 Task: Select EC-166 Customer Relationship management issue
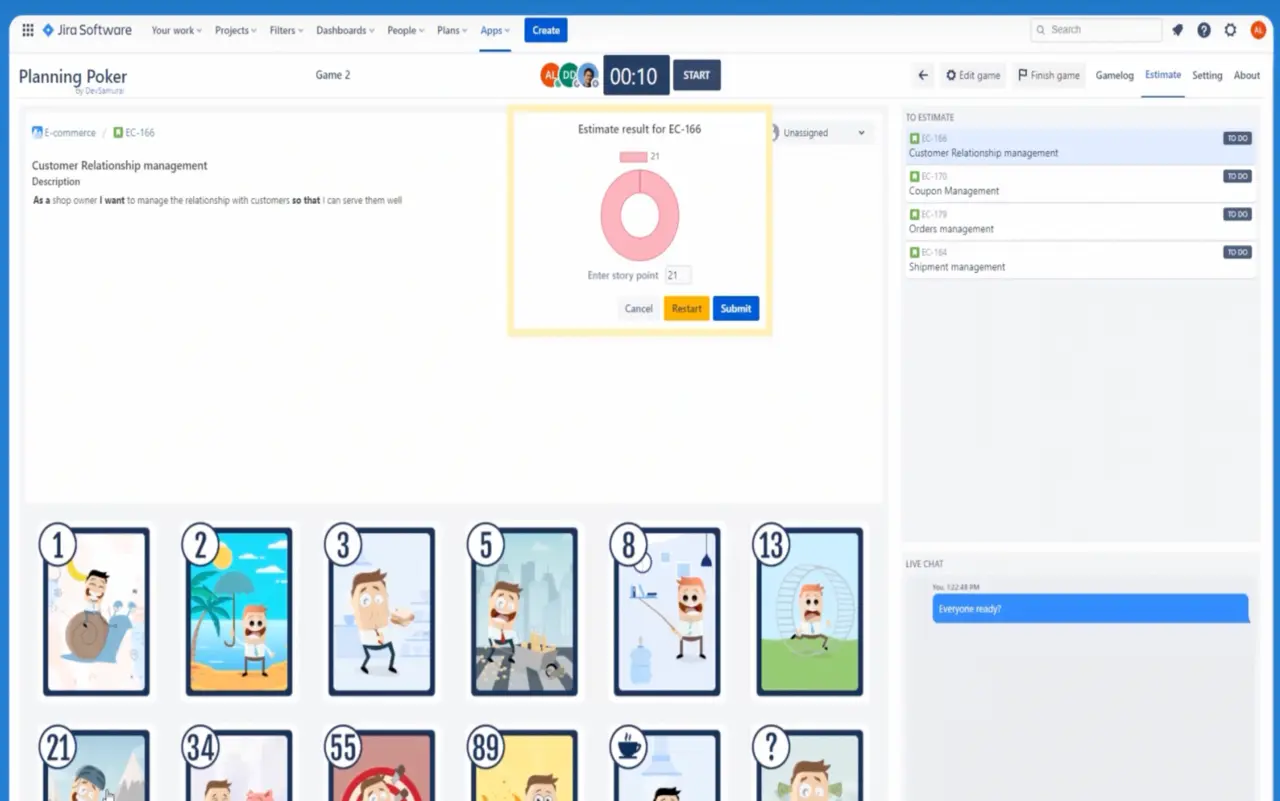(x=1080, y=146)
